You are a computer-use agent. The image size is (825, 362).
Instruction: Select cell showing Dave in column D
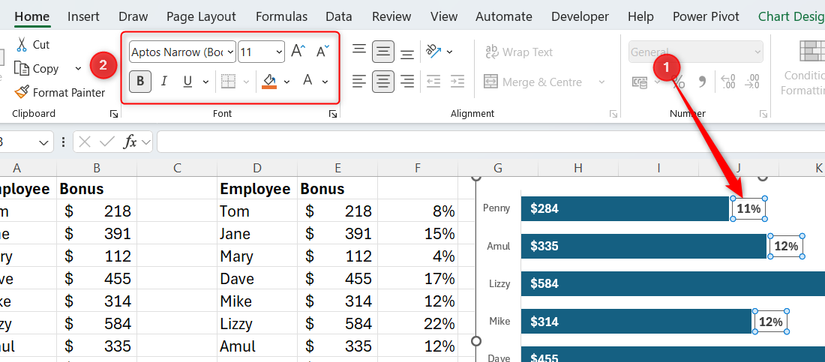pos(257,278)
